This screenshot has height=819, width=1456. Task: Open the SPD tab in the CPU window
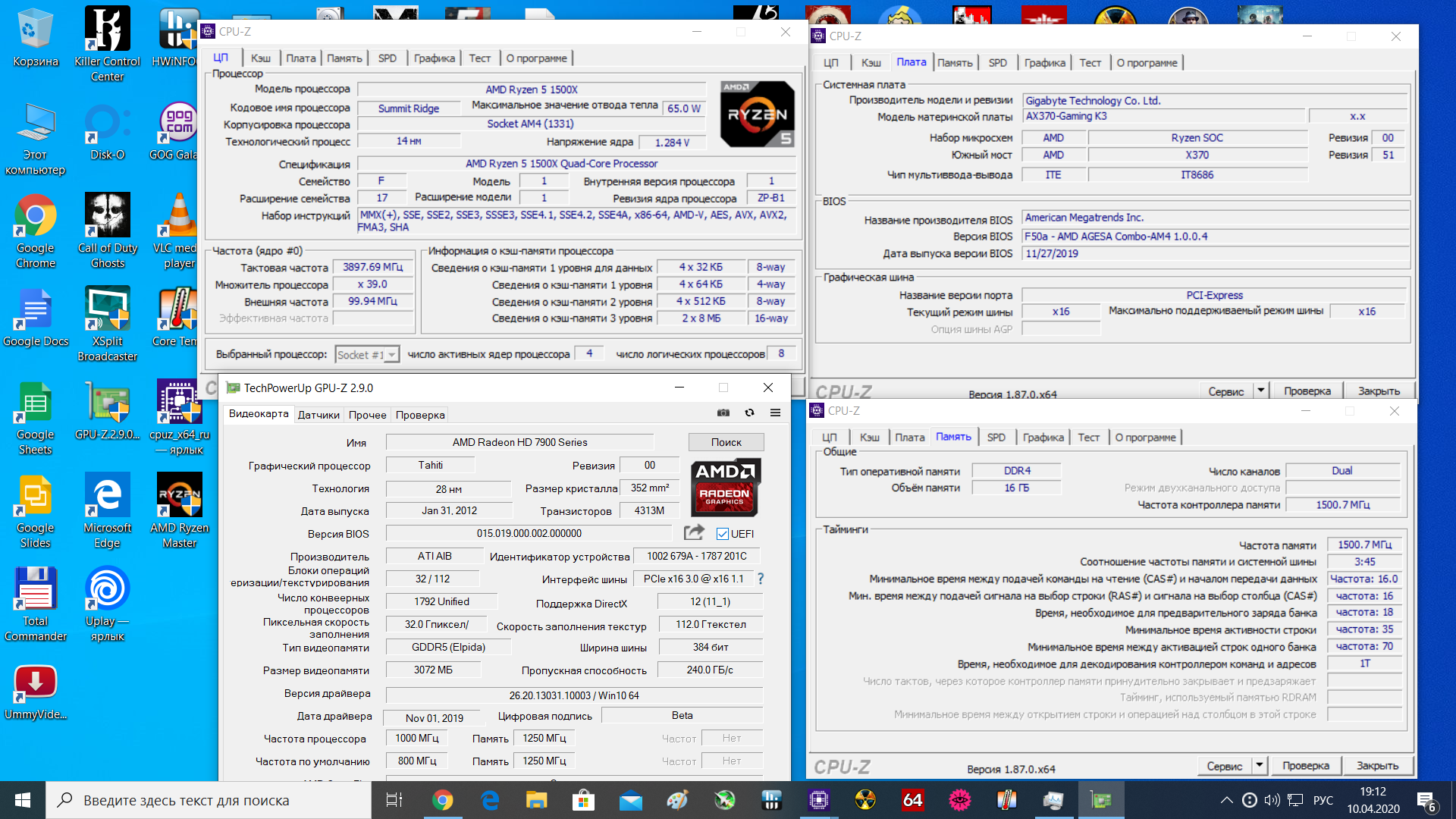tap(387, 58)
